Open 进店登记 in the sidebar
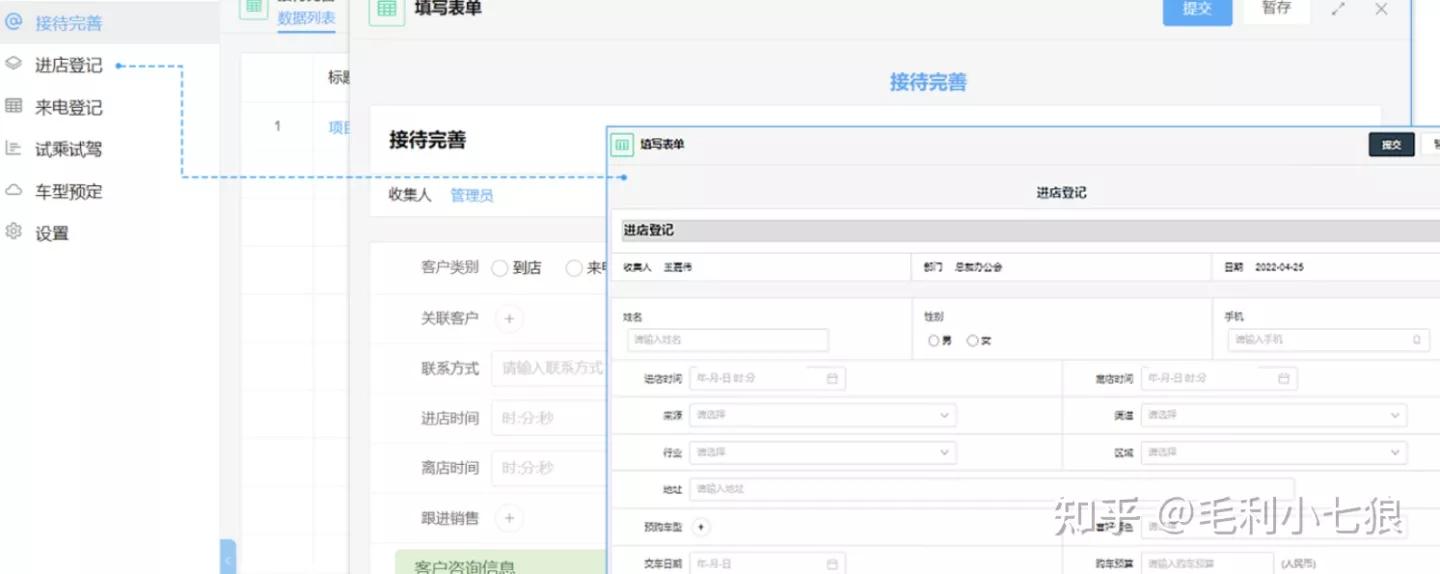The width and height of the screenshot is (1440, 574). point(68,65)
